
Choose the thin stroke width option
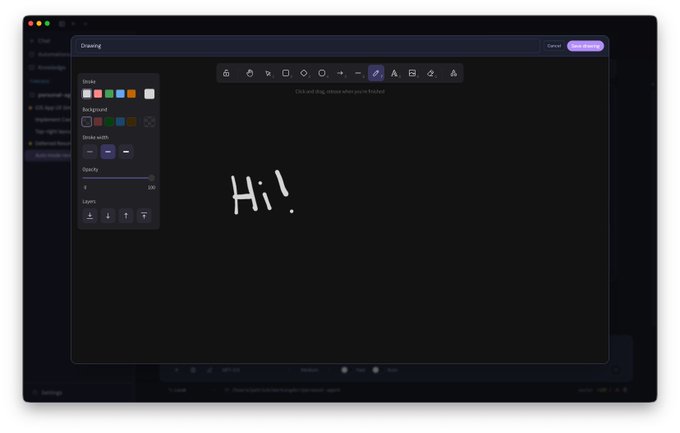click(90, 152)
